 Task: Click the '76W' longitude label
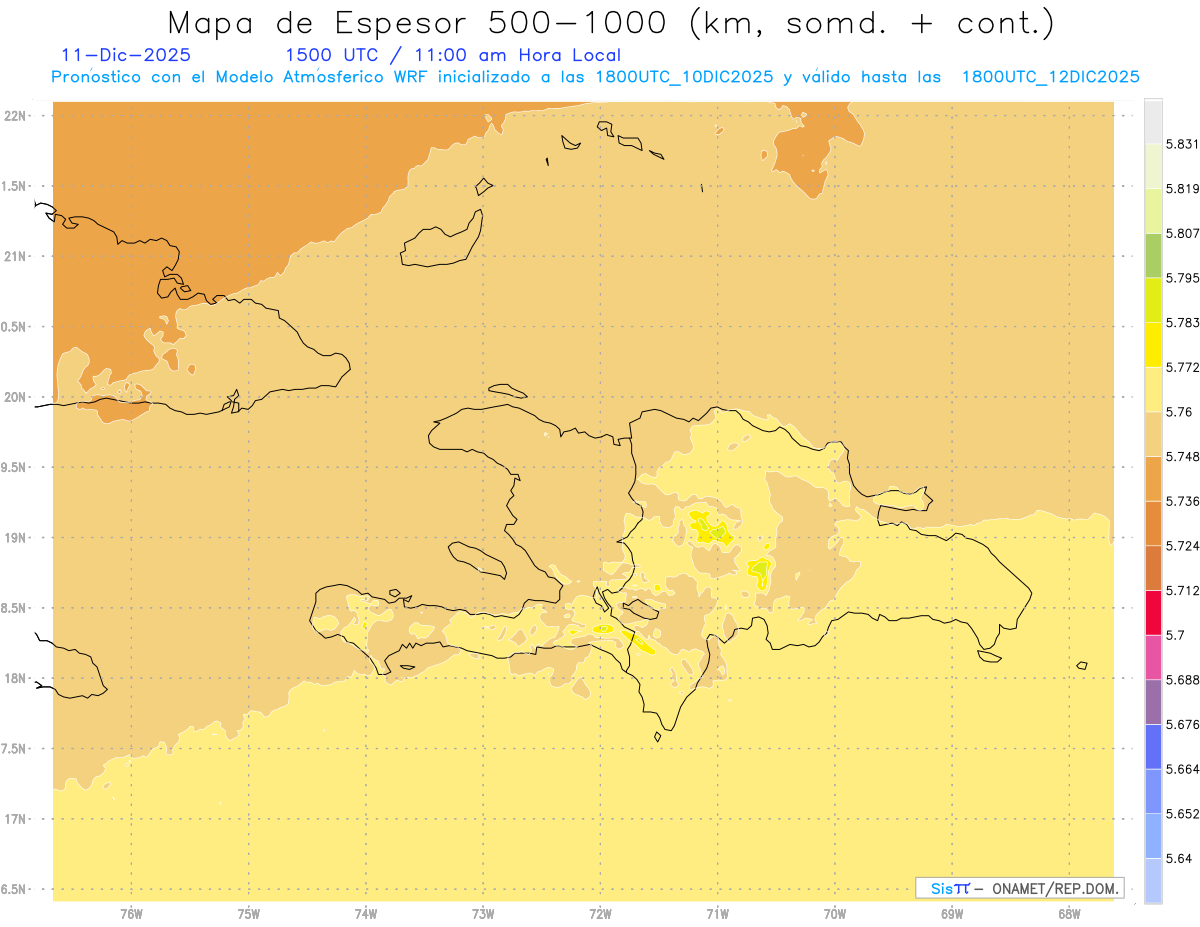132,913
